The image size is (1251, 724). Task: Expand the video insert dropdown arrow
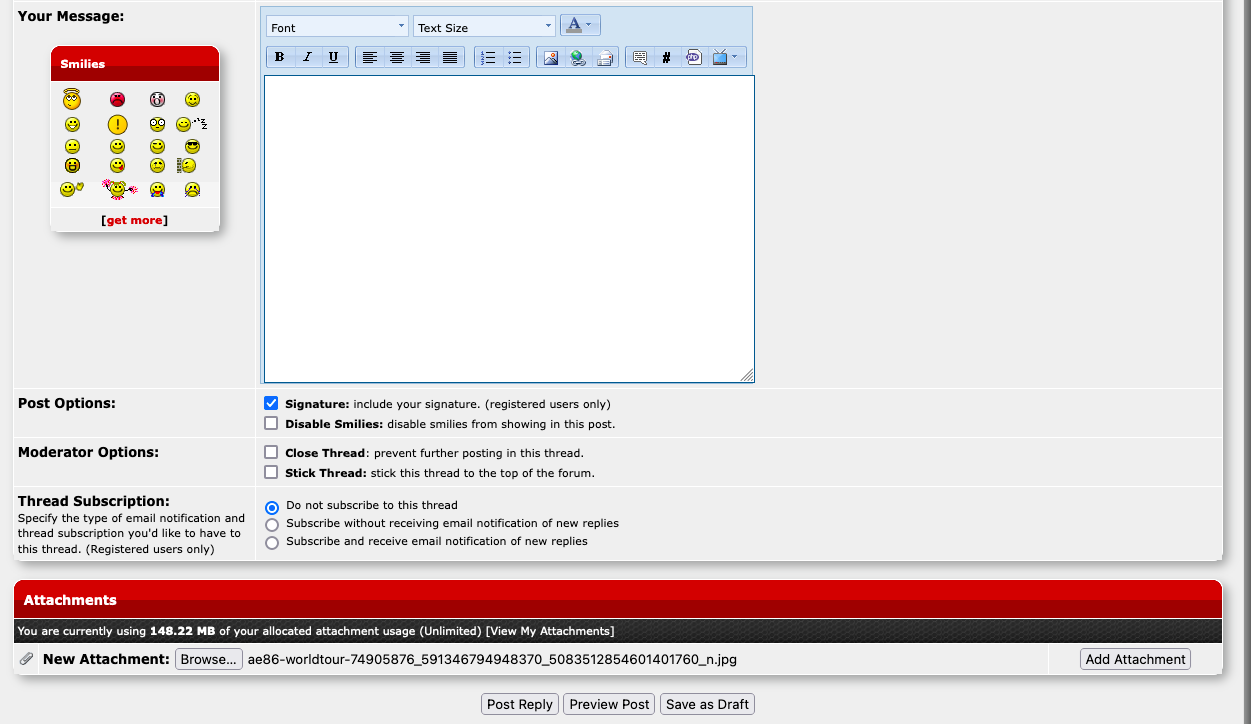pyautogui.click(x=735, y=57)
